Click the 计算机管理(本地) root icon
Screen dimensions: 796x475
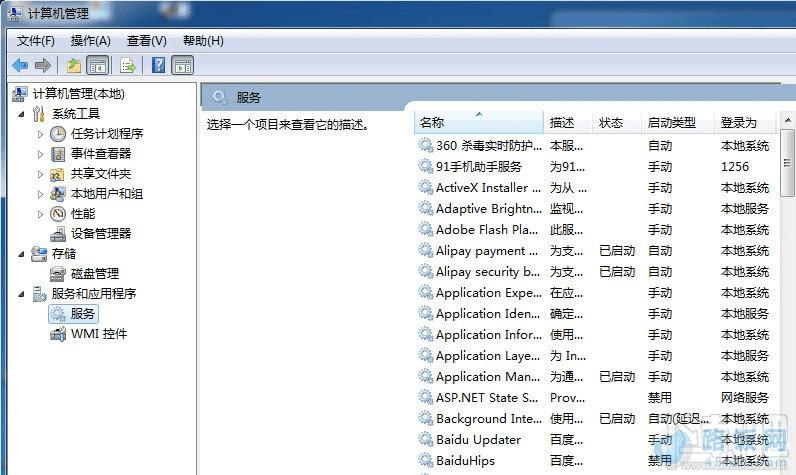20,94
